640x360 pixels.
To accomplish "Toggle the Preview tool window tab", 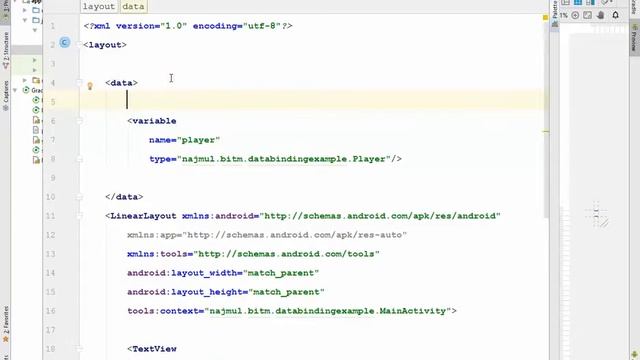I will [634, 39].
